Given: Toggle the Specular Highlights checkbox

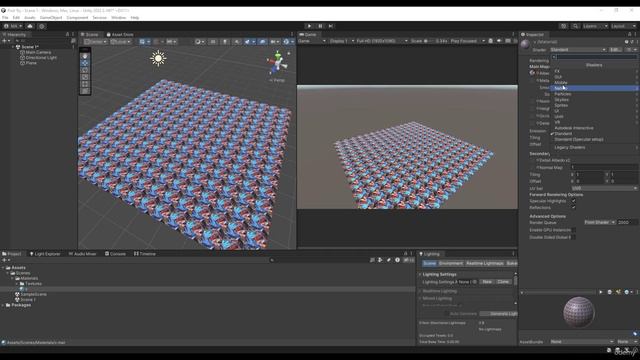Looking at the screenshot, I should [573, 201].
